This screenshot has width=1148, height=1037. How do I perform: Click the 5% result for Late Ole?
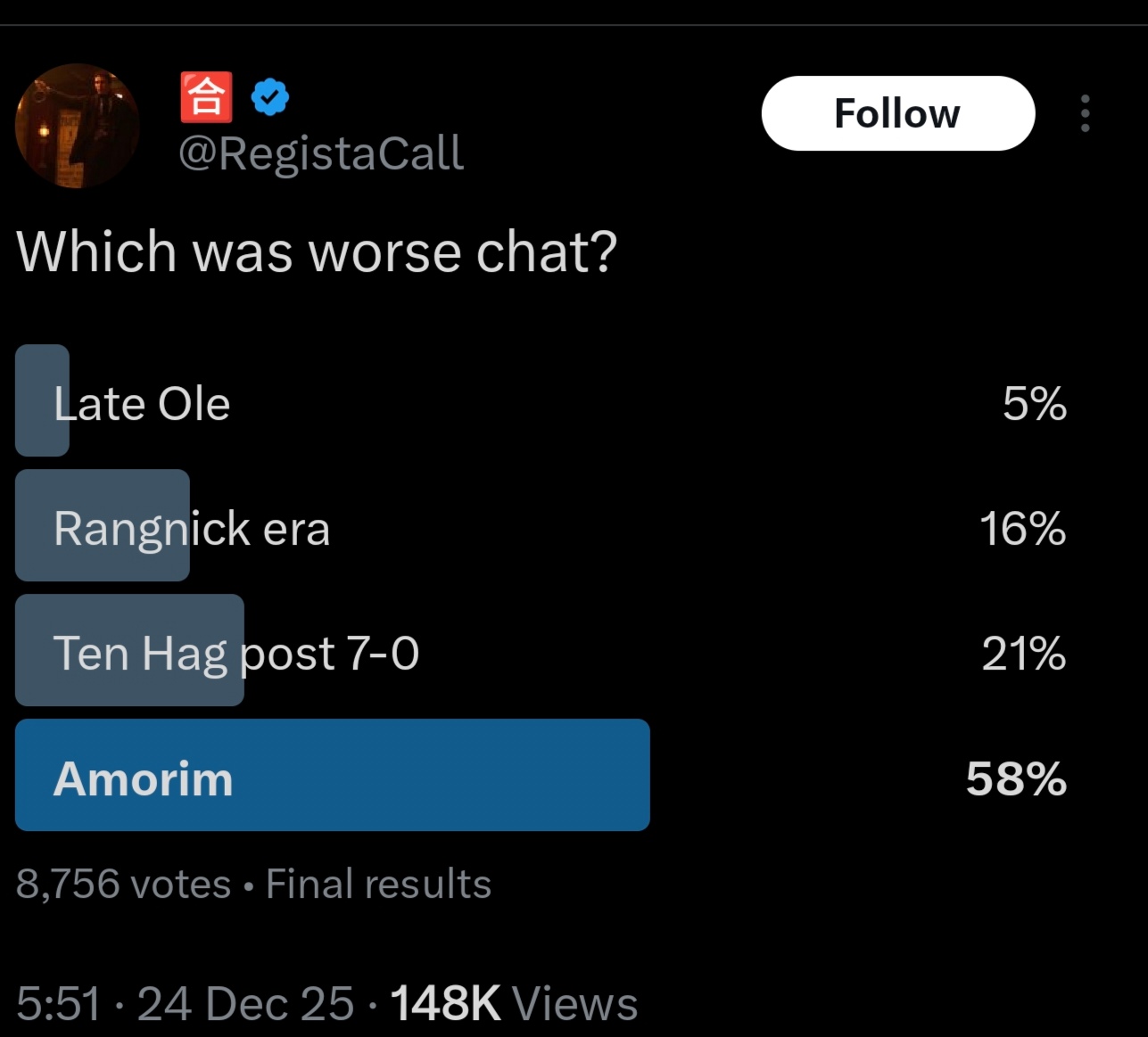point(1034,404)
